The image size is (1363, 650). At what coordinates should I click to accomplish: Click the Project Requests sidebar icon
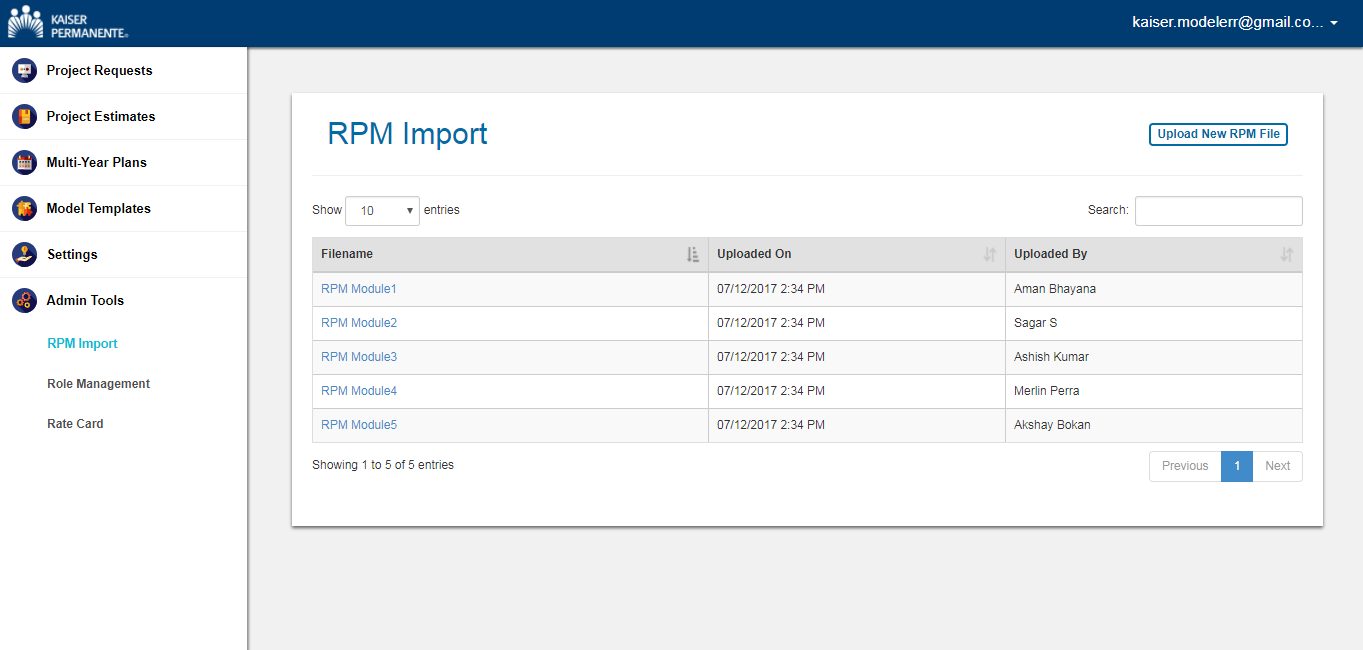24,71
